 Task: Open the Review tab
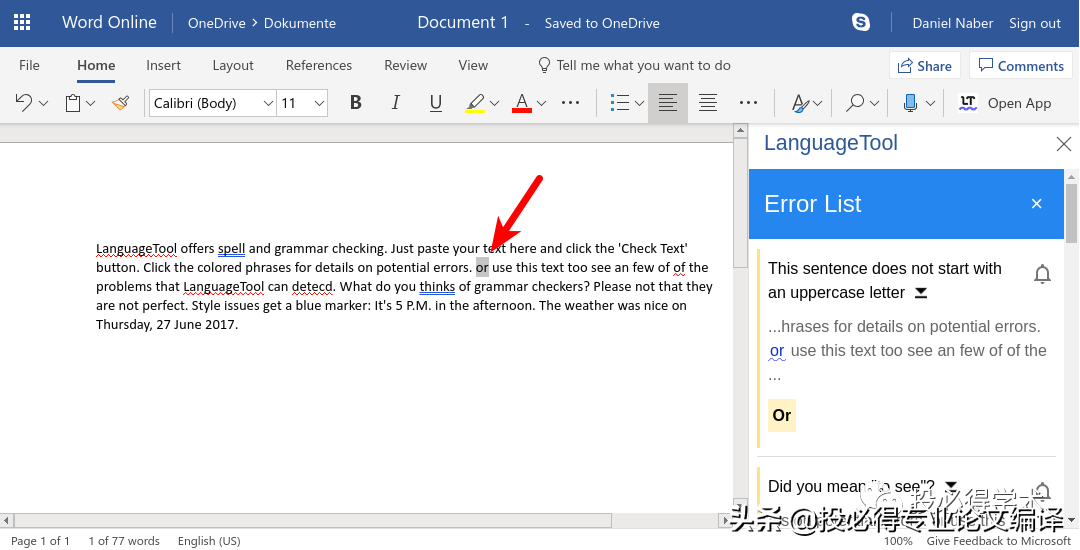(405, 65)
